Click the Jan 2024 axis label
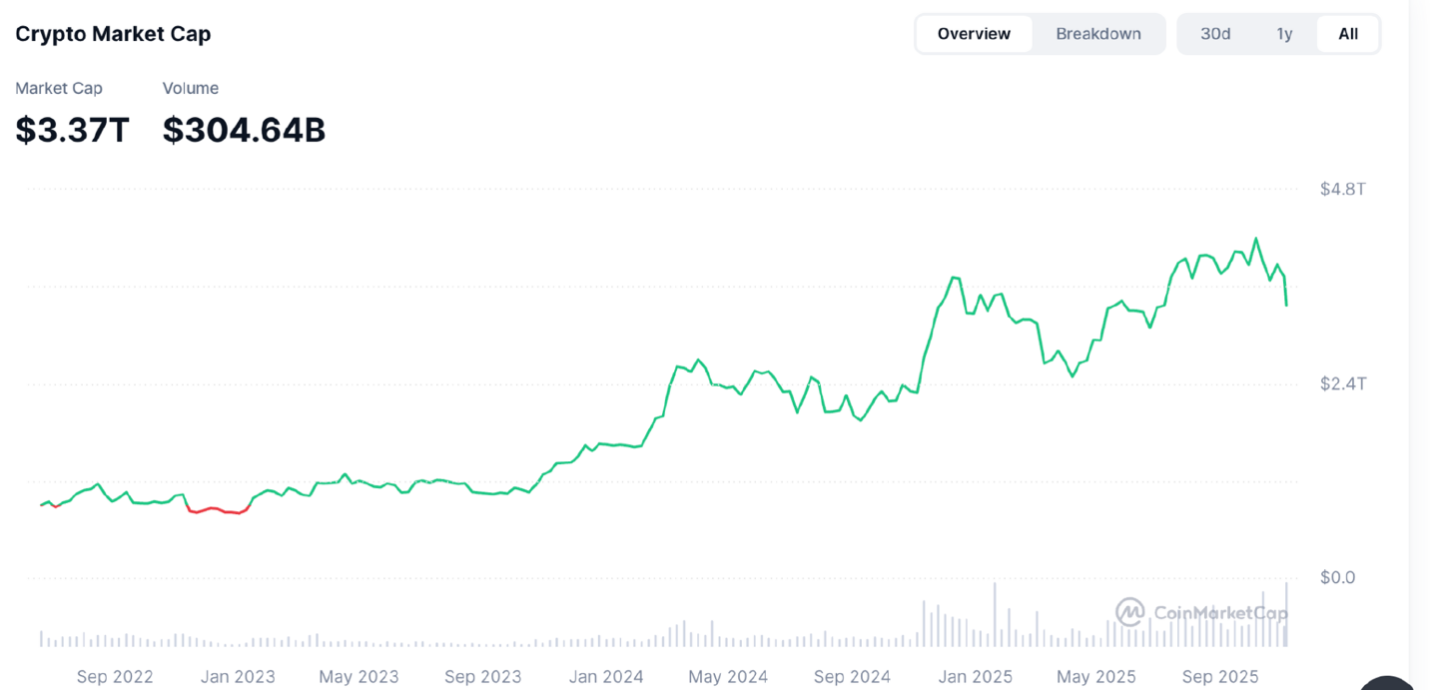Image resolution: width=1430 pixels, height=690 pixels. pyautogui.click(x=606, y=677)
